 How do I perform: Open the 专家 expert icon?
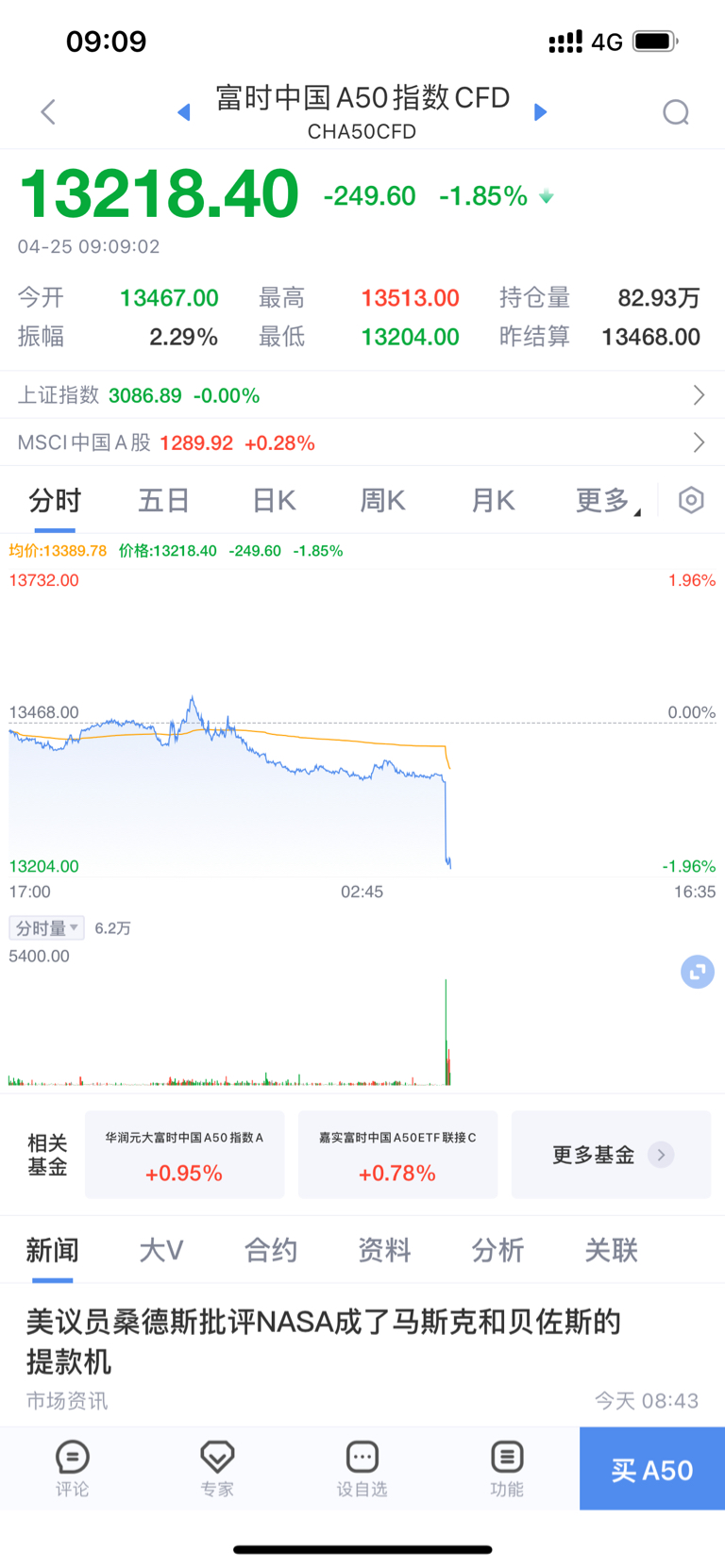click(217, 1468)
